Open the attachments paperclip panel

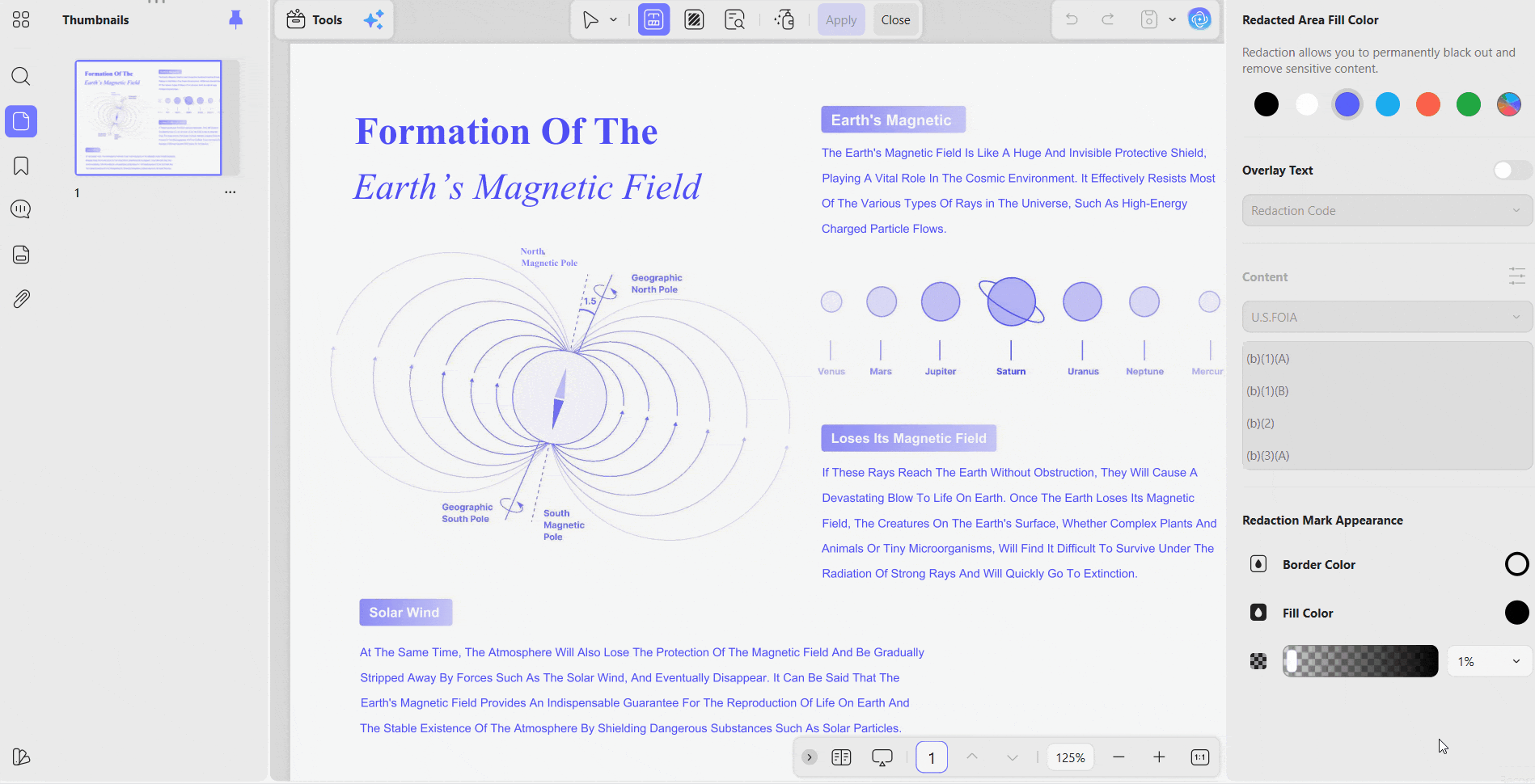tap(21, 299)
